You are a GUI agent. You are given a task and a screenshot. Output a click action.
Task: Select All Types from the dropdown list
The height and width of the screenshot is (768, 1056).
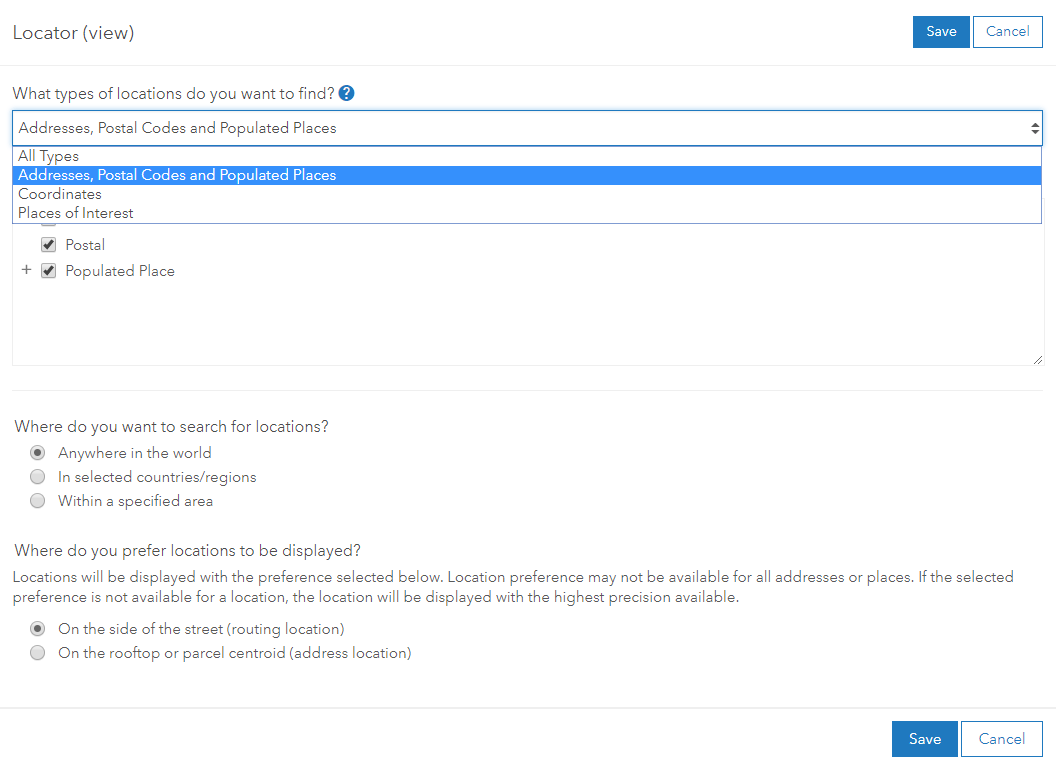(48, 156)
